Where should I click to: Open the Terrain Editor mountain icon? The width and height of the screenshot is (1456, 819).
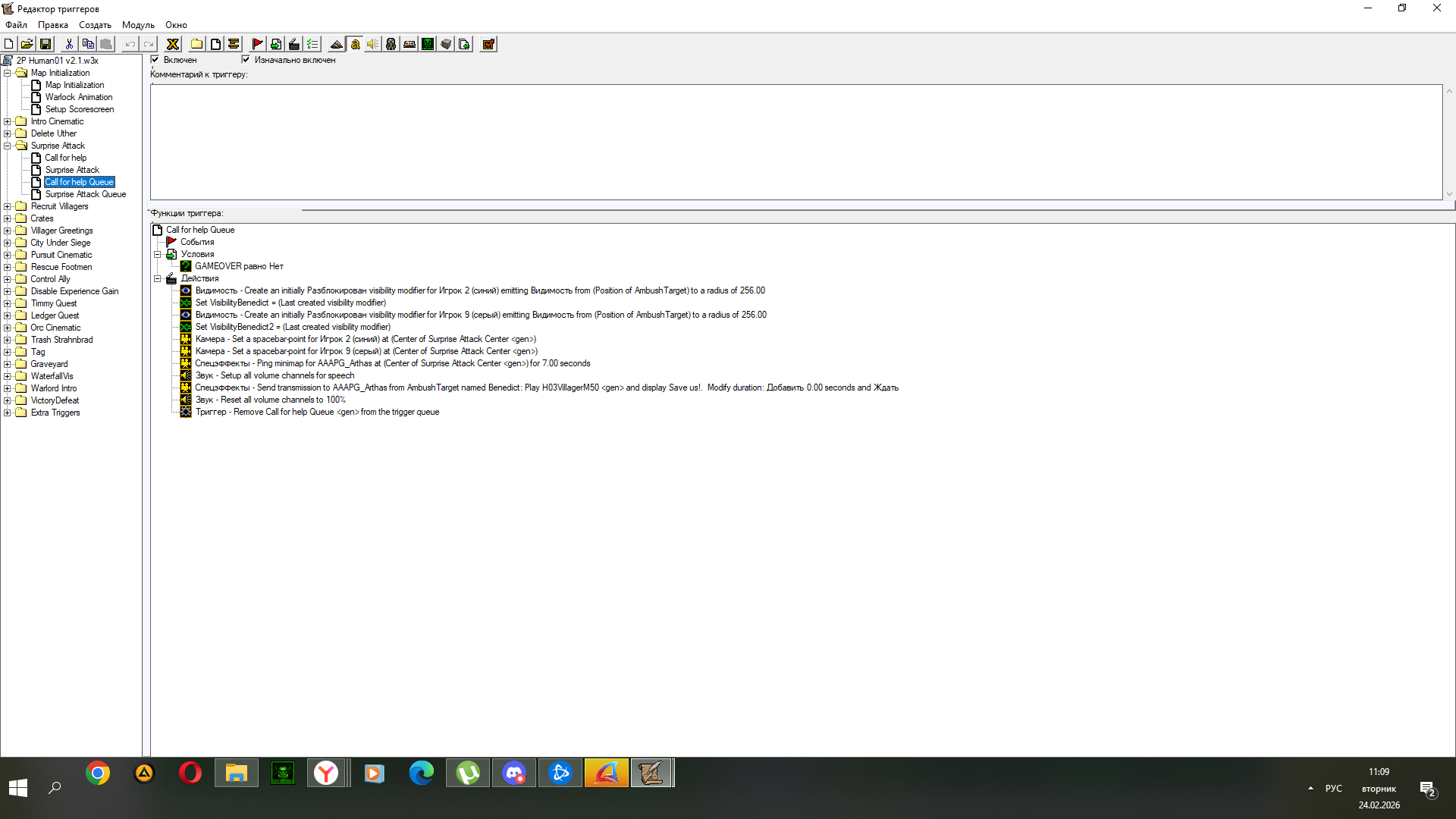click(337, 44)
